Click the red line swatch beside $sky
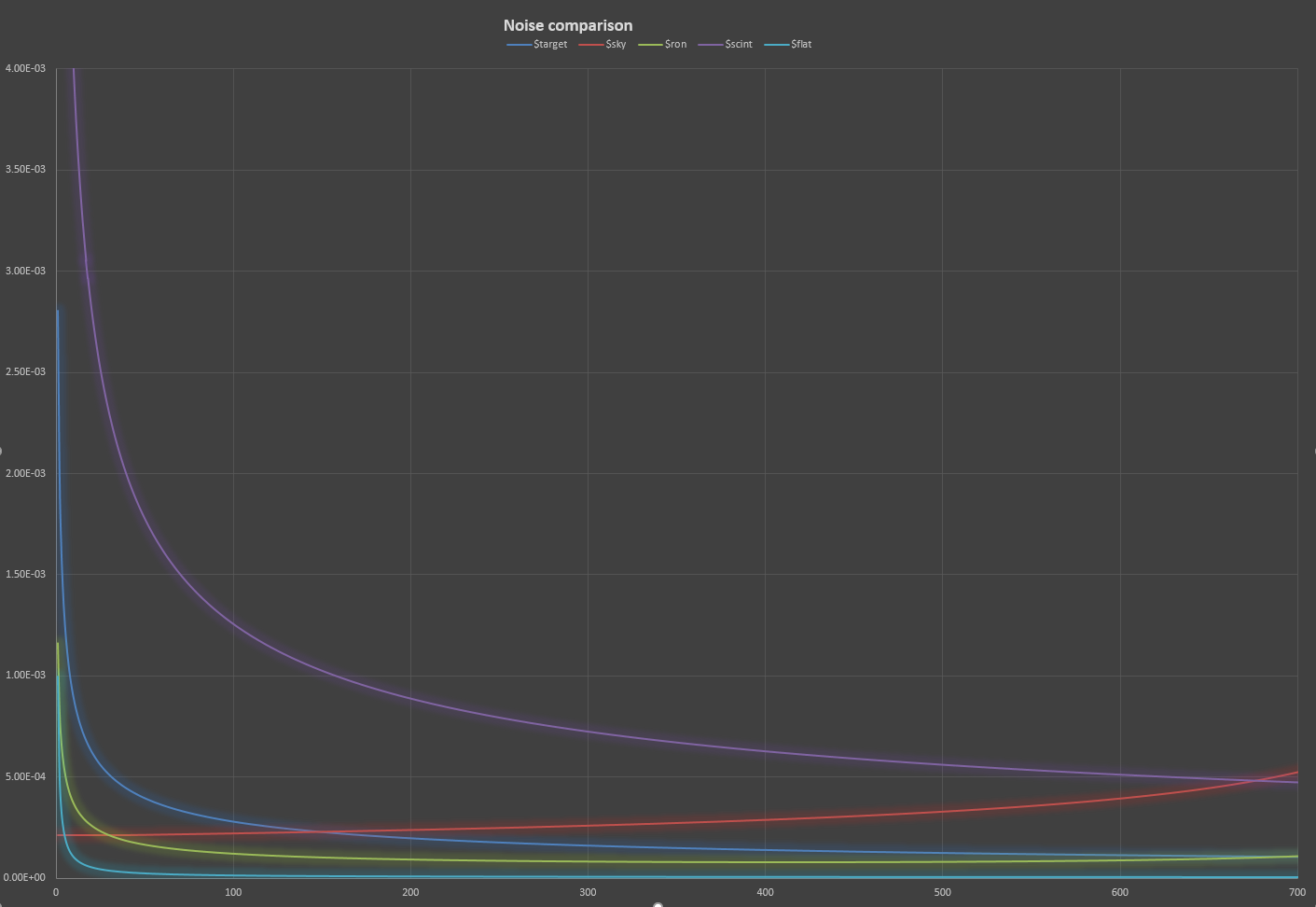1316x907 pixels. [x=591, y=45]
